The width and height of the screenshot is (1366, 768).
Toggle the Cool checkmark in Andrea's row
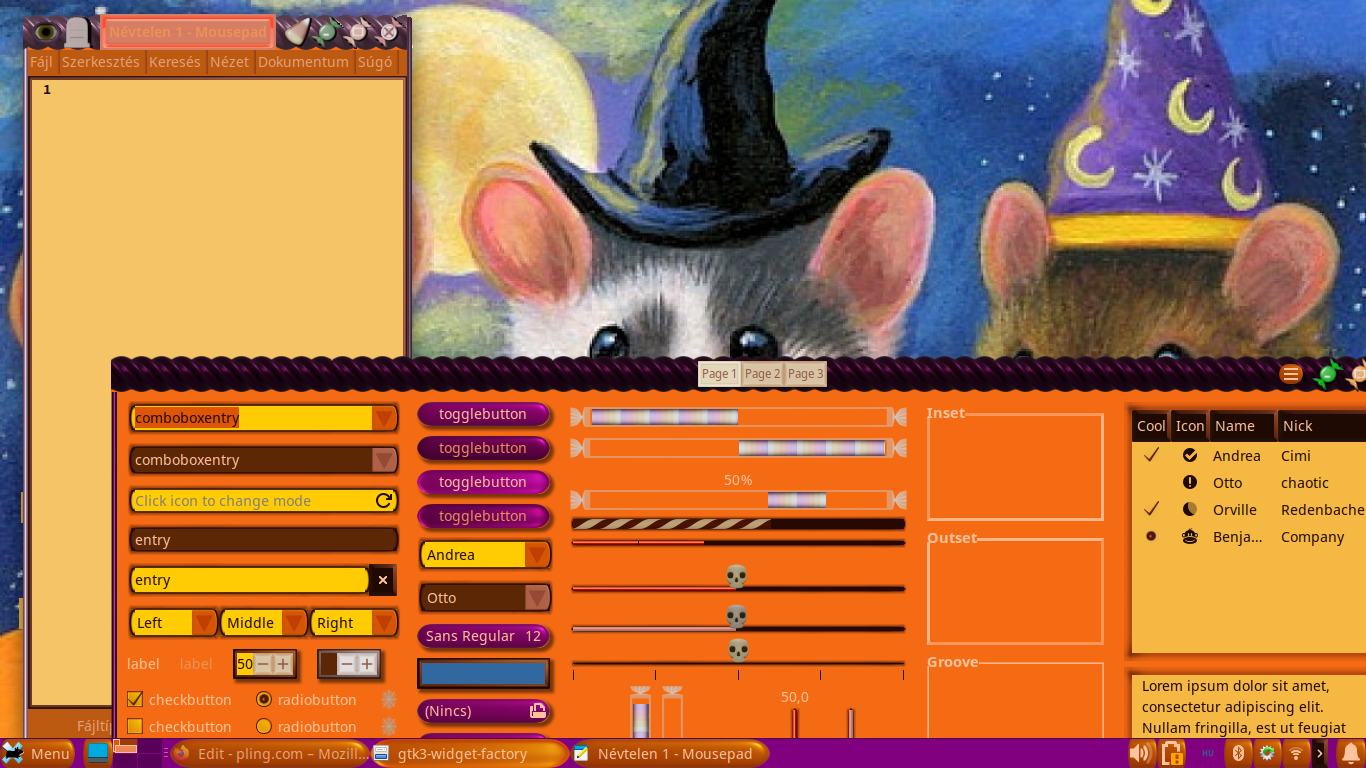1151,455
